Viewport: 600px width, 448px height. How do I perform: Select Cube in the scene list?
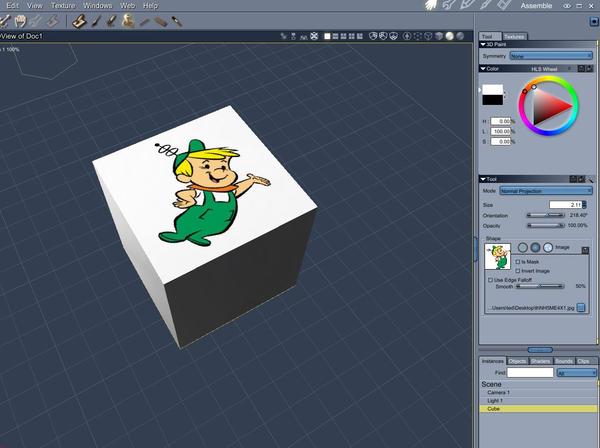(538, 409)
